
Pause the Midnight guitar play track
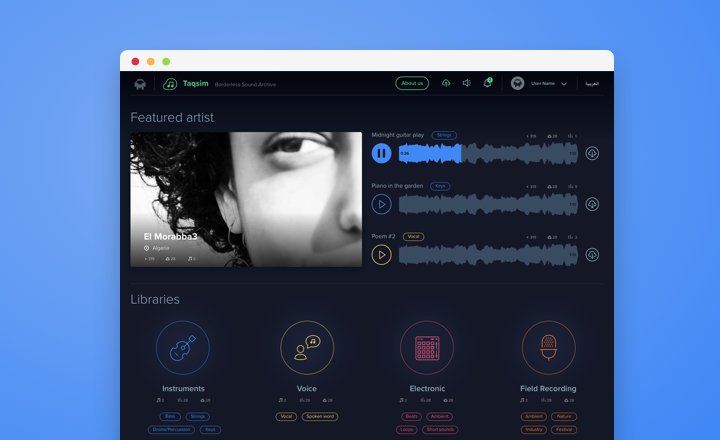[381, 153]
